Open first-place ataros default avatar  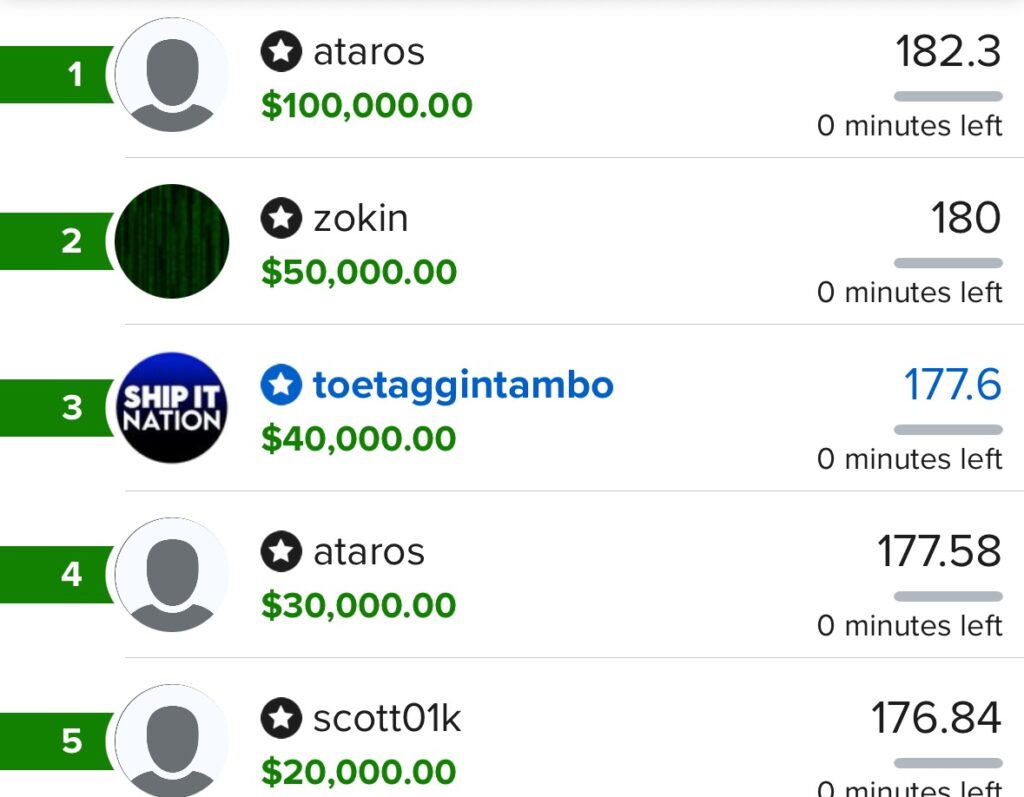tap(172, 75)
